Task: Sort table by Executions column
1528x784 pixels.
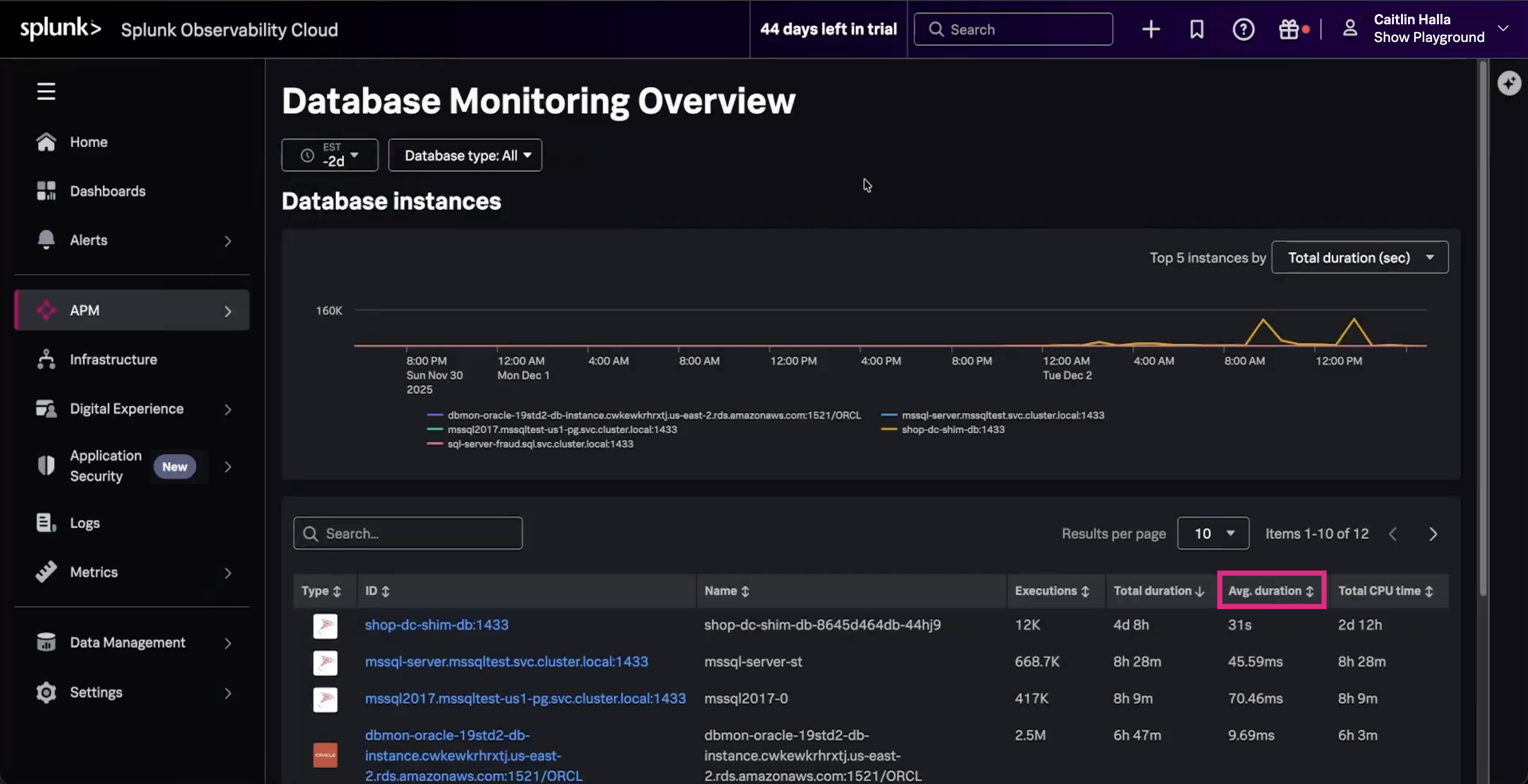Action: click(x=1052, y=591)
